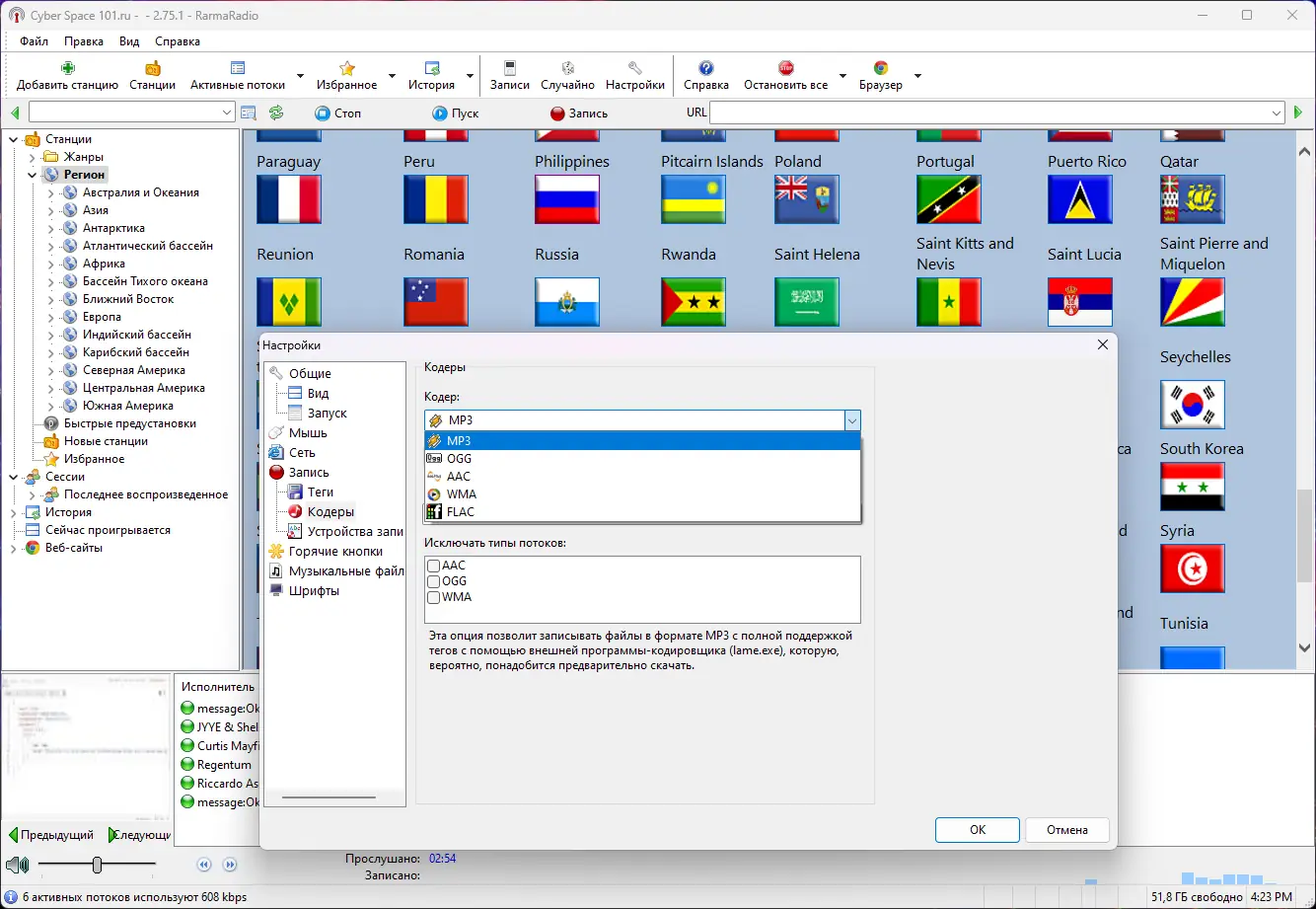
Task: Open the Файл menu
Action: click(x=34, y=41)
